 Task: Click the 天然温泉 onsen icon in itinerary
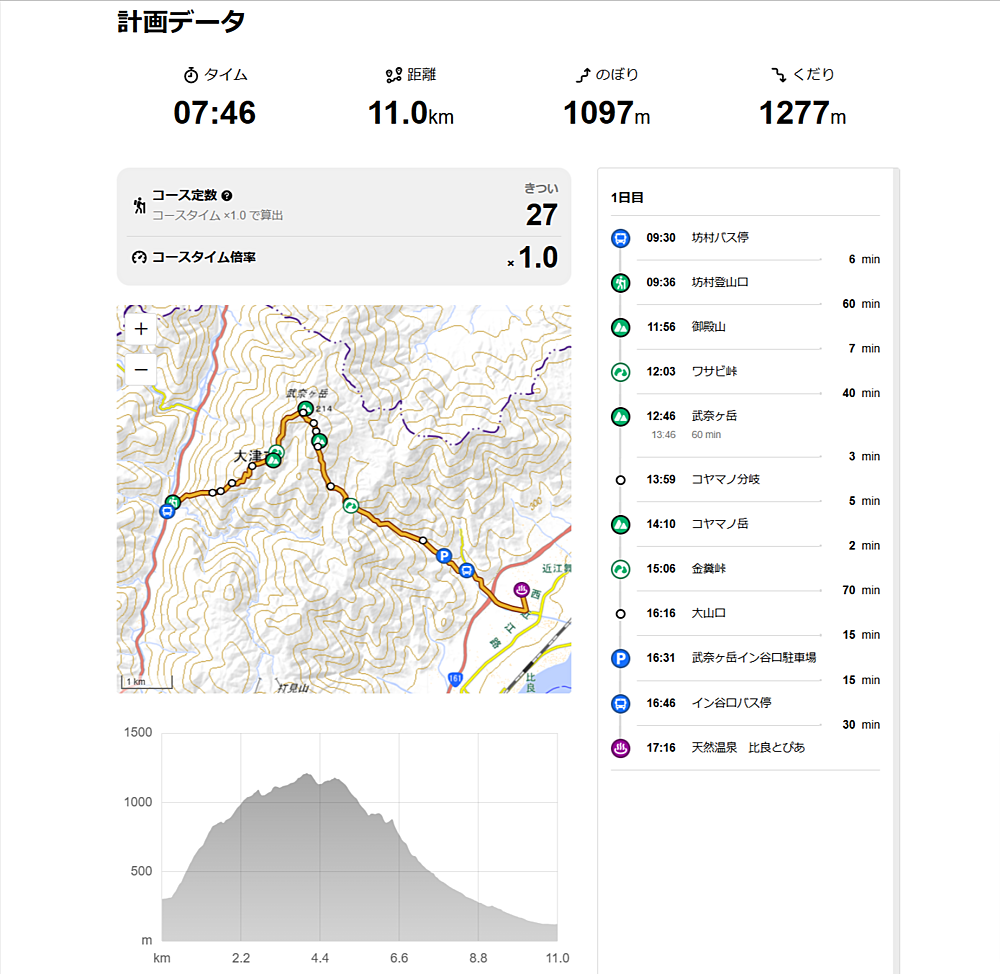[x=621, y=748]
